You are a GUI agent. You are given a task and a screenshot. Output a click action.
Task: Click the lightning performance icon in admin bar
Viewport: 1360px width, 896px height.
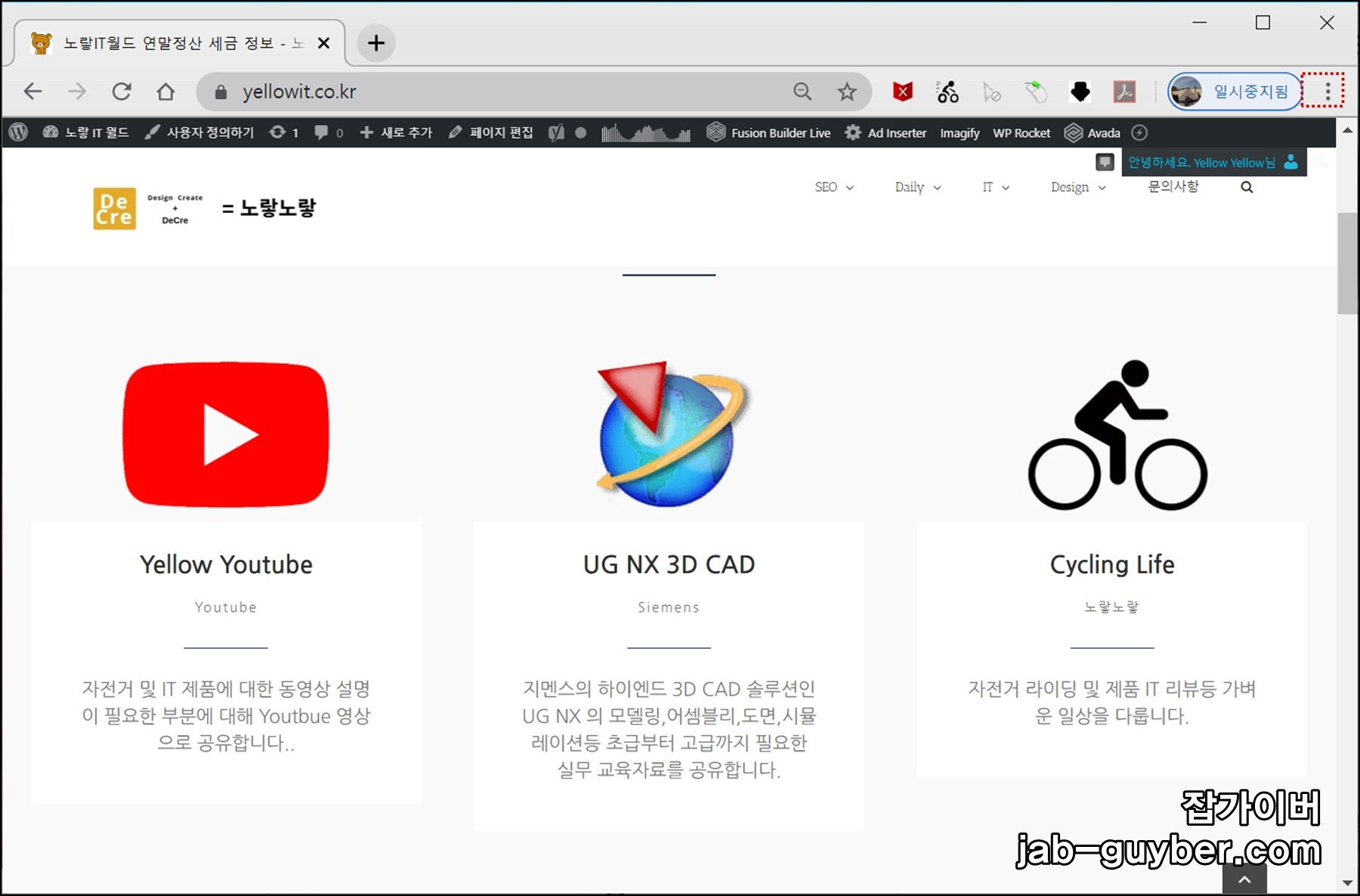tap(1141, 132)
